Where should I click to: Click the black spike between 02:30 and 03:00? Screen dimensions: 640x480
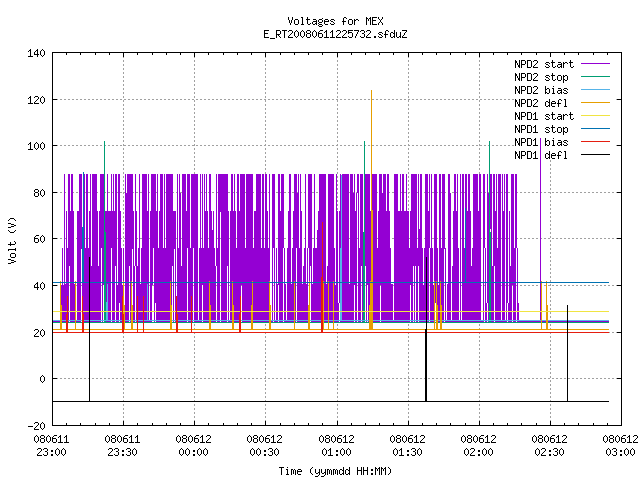(x=567, y=353)
